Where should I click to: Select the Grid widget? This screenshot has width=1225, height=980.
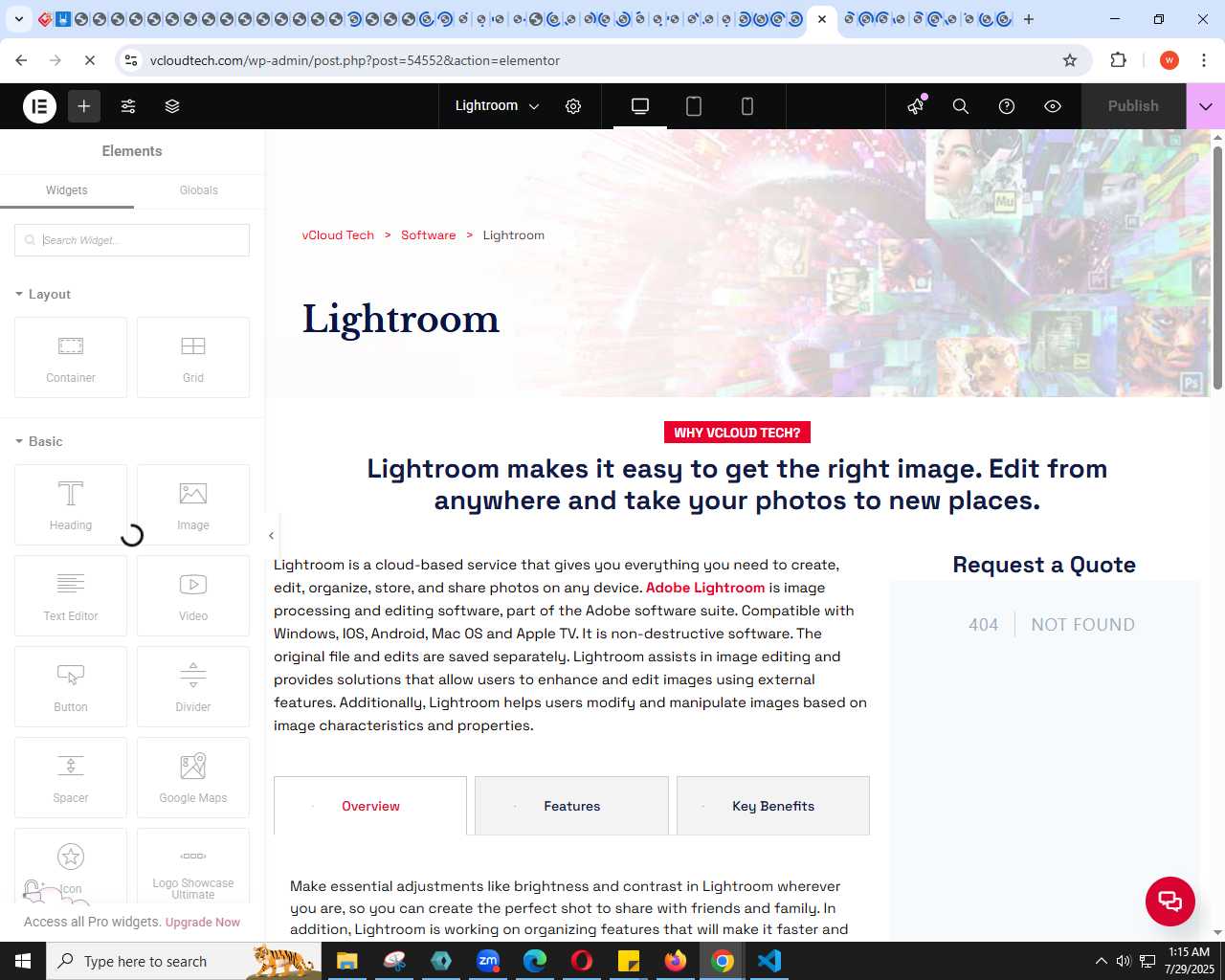pyautogui.click(x=193, y=358)
